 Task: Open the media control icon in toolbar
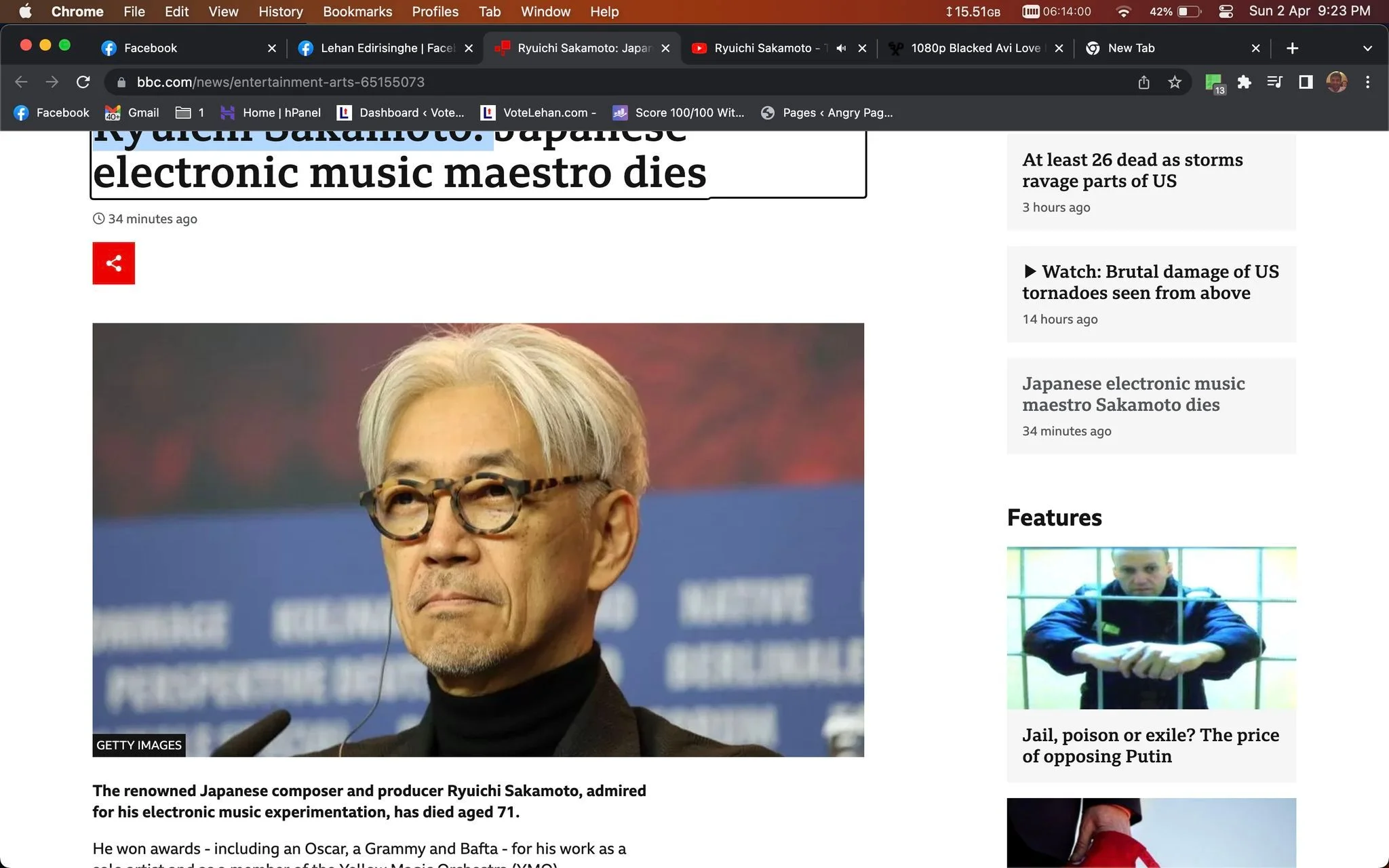pyautogui.click(x=1274, y=82)
